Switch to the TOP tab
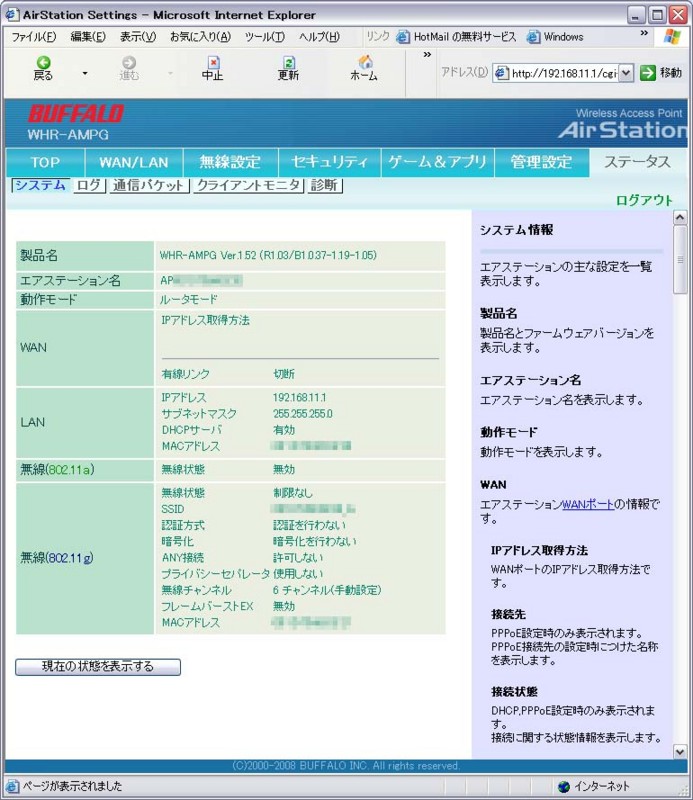The width and height of the screenshot is (693, 800). click(x=45, y=162)
